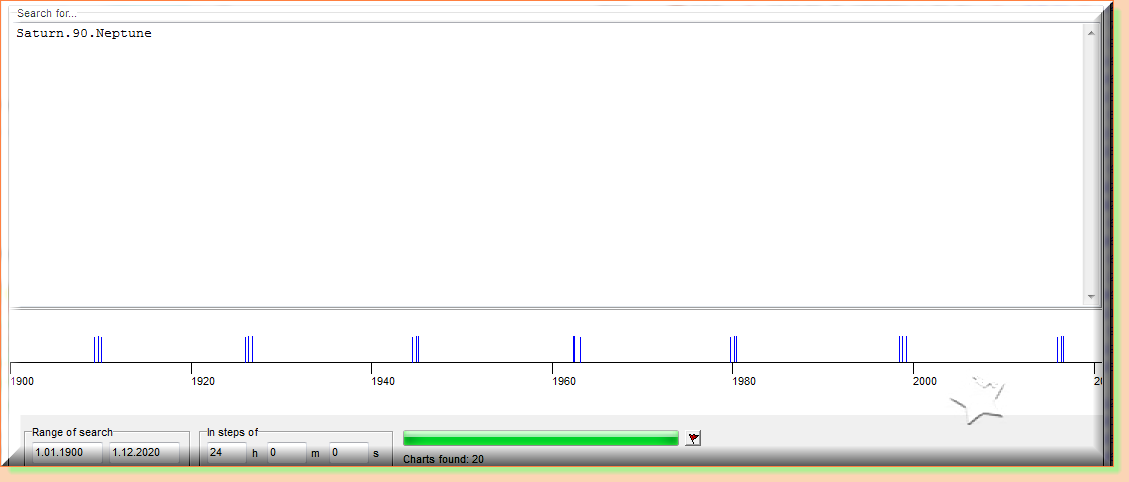The width and height of the screenshot is (1129, 482).
Task: Click the 1940 timeline year label
Action: point(384,381)
